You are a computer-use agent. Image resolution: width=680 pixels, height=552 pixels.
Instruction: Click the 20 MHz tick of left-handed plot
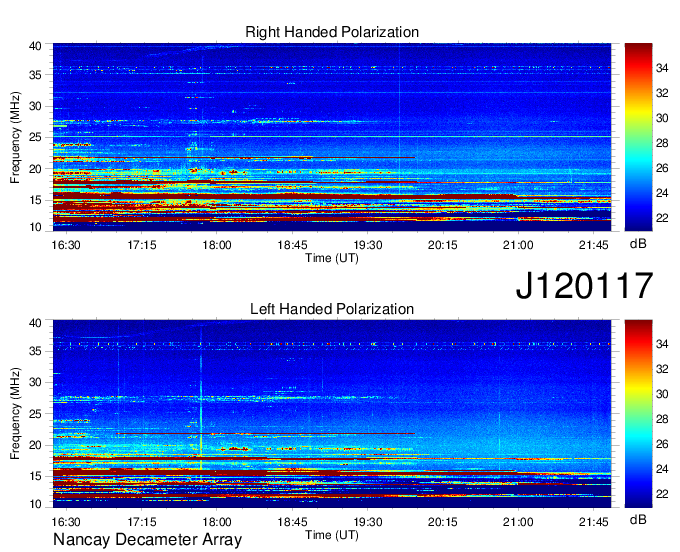35,445
